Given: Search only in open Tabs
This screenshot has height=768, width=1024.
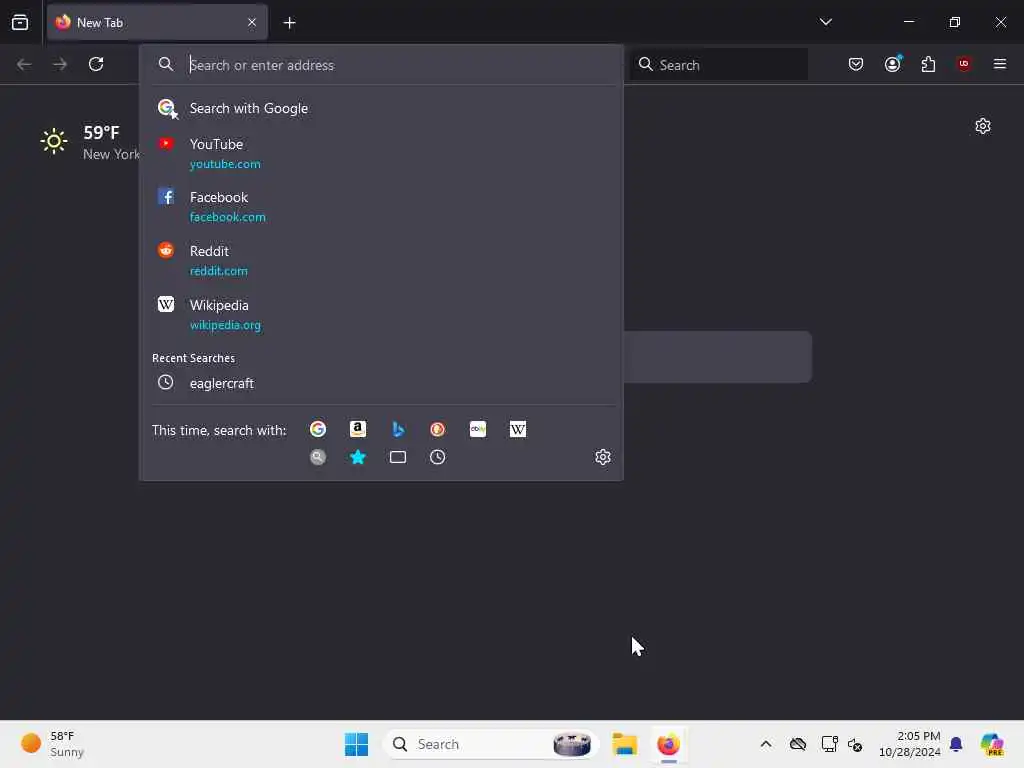Looking at the screenshot, I should point(398,457).
